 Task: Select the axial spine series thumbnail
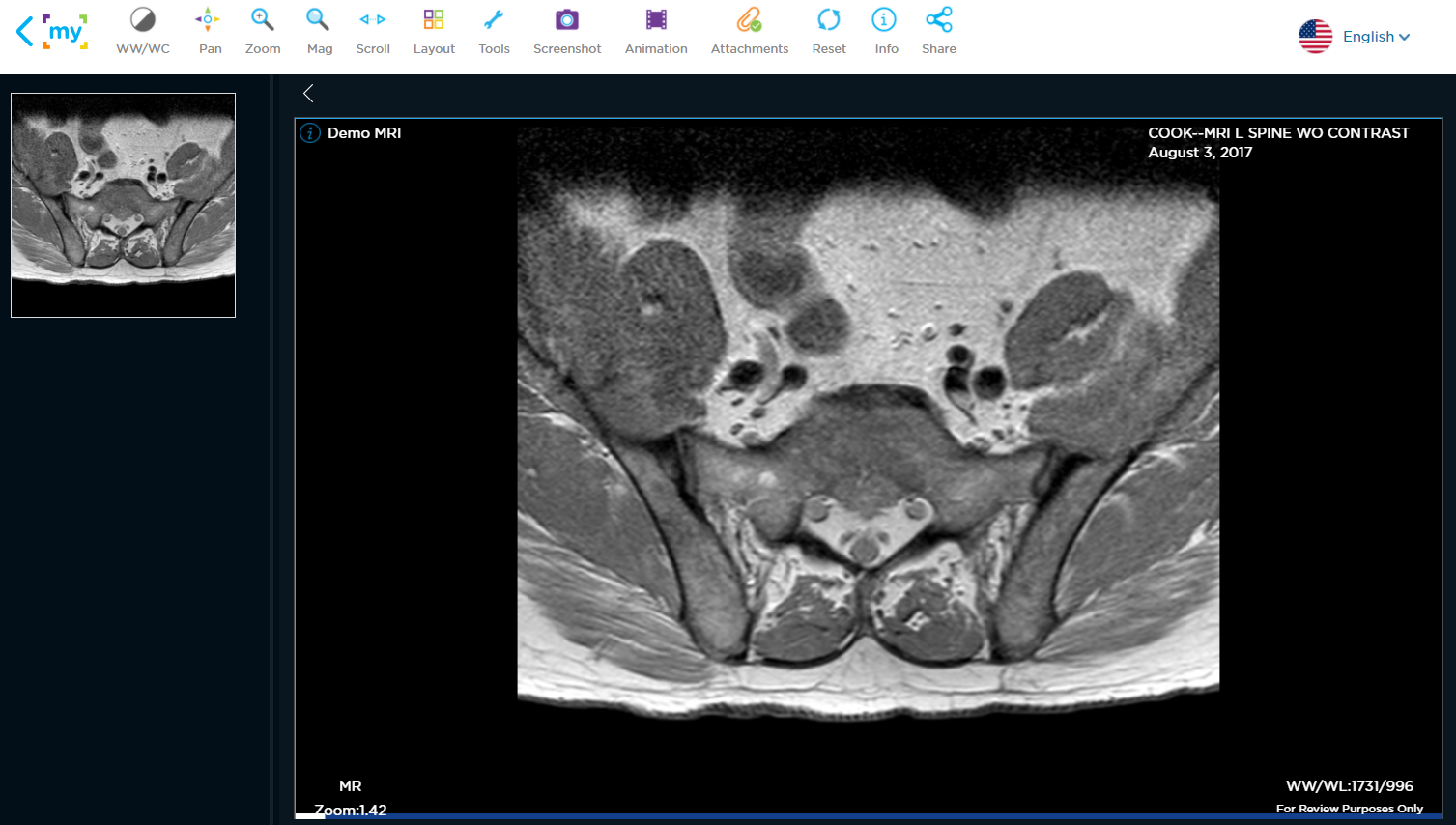123,205
